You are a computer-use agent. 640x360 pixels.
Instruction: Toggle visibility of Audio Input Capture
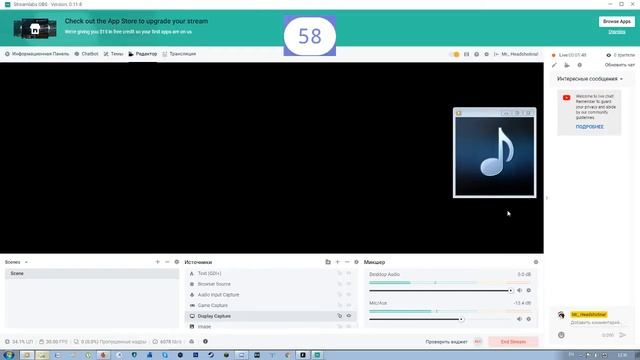pos(349,294)
